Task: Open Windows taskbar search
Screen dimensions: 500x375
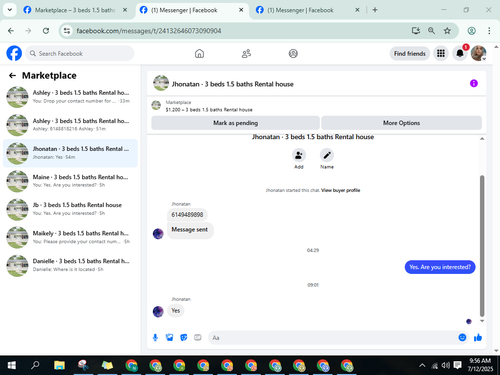Action: coord(35,366)
